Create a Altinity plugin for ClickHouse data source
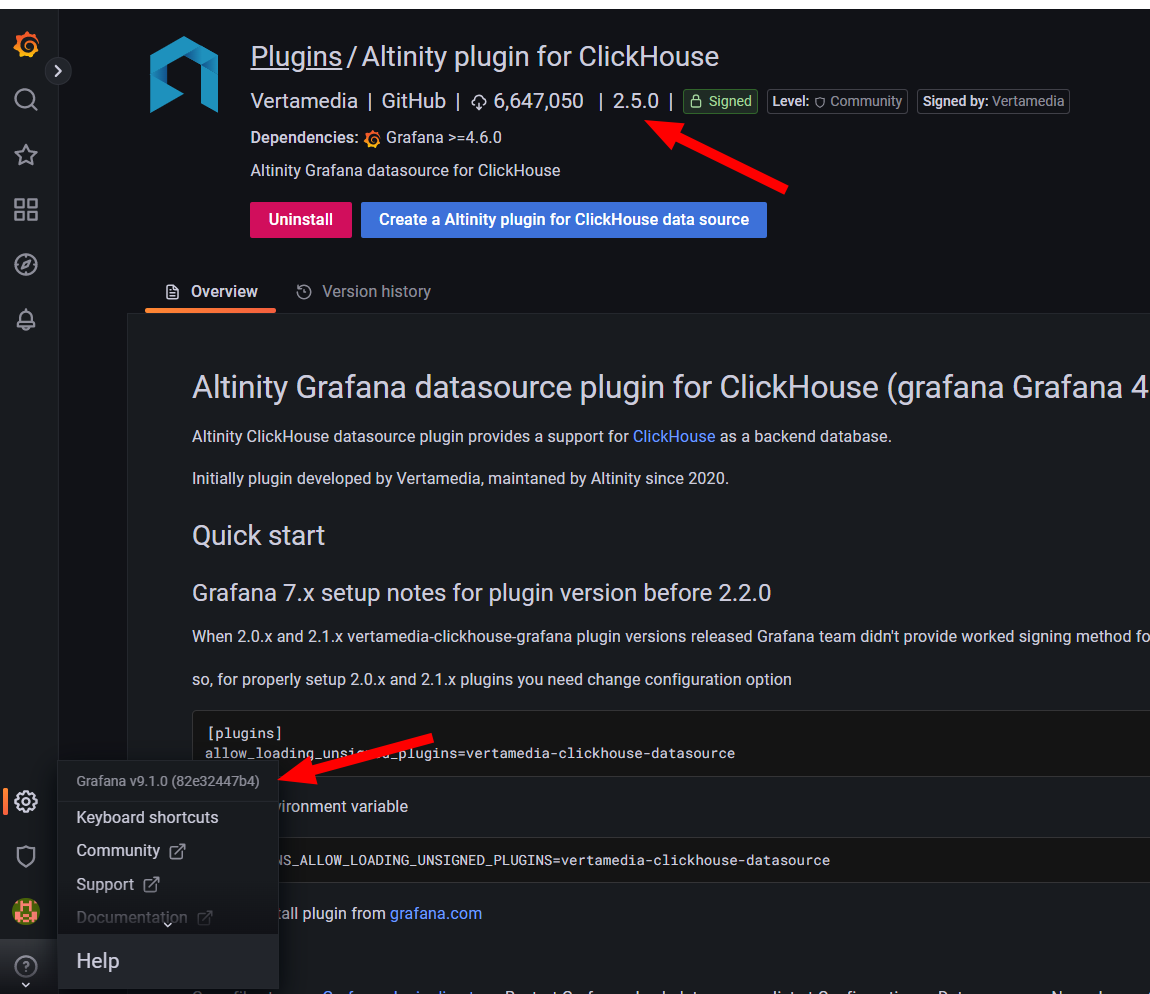Image resolution: width=1150 pixels, height=994 pixels. [x=564, y=220]
